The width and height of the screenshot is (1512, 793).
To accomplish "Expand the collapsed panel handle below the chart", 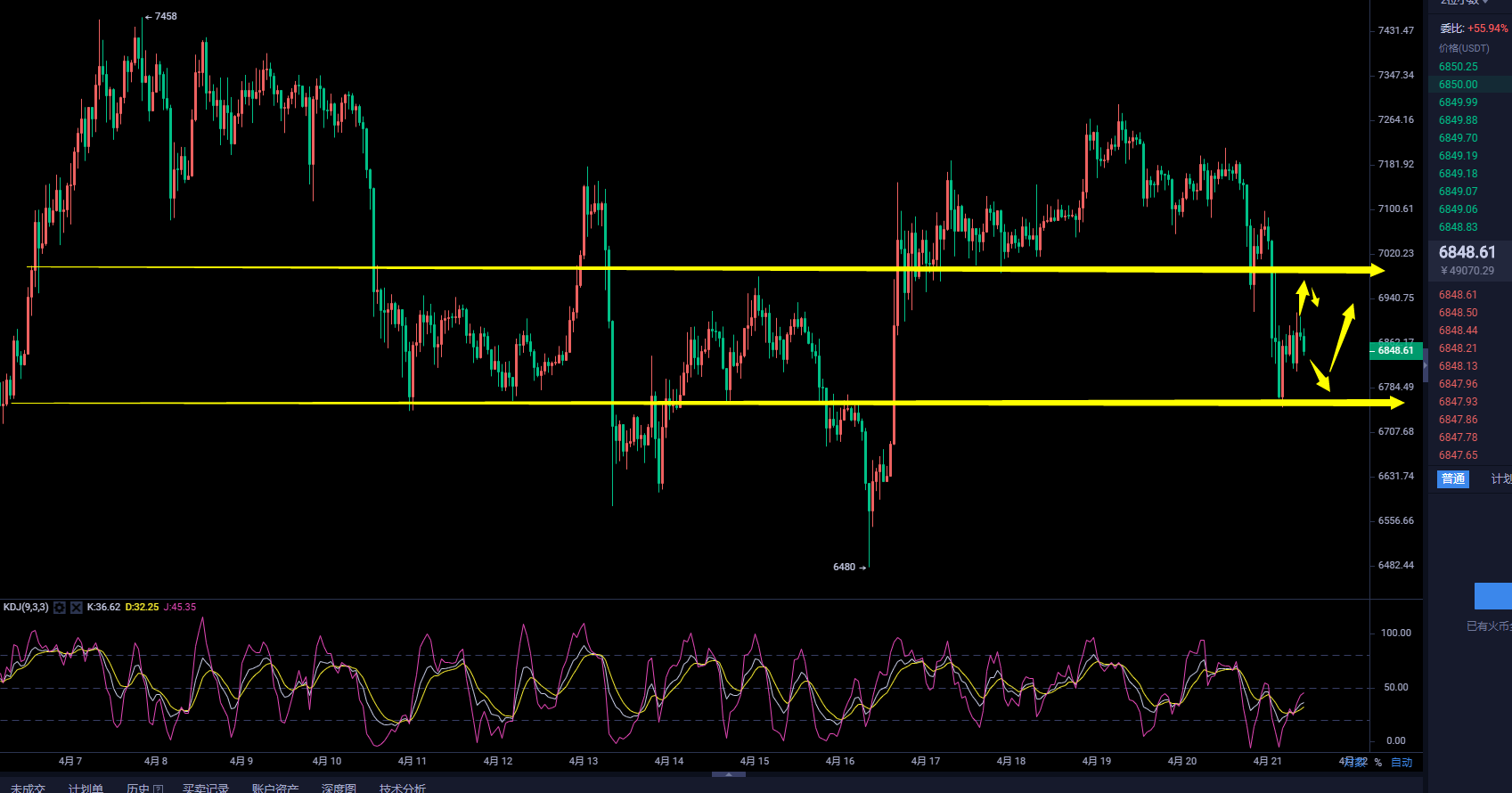I will pyautogui.click(x=729, y=775).
